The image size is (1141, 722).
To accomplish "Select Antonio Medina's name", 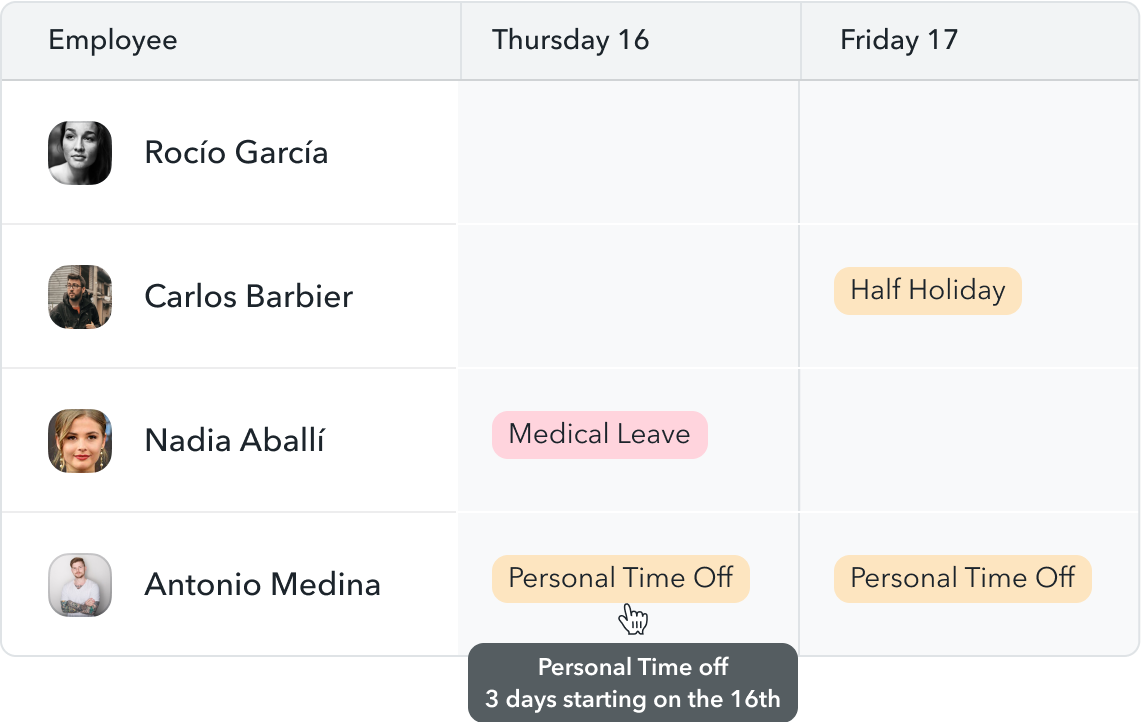I will 262,585.
